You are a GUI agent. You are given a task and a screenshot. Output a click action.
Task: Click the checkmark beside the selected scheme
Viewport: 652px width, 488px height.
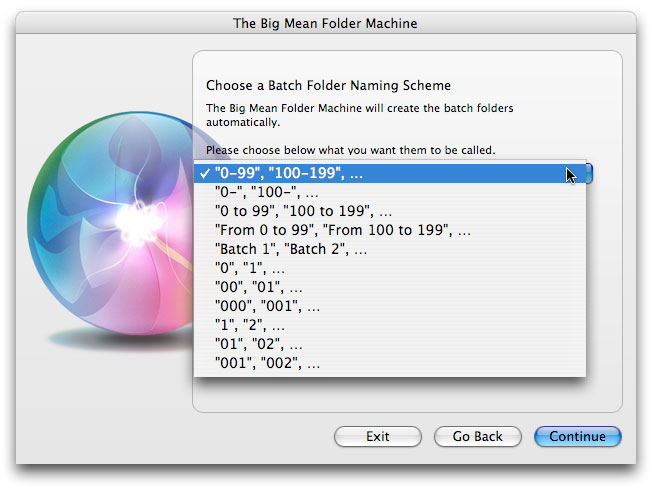(205, 173)
